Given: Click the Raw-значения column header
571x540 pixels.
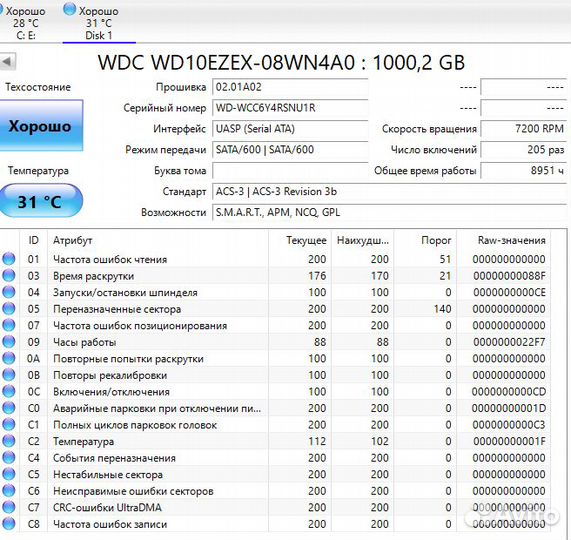Looking at the screenshot, I should [x=504, y=240].
